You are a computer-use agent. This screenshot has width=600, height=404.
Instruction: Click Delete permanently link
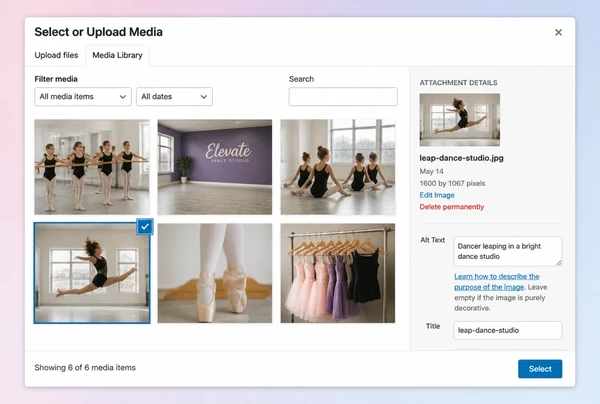(452, 207)
